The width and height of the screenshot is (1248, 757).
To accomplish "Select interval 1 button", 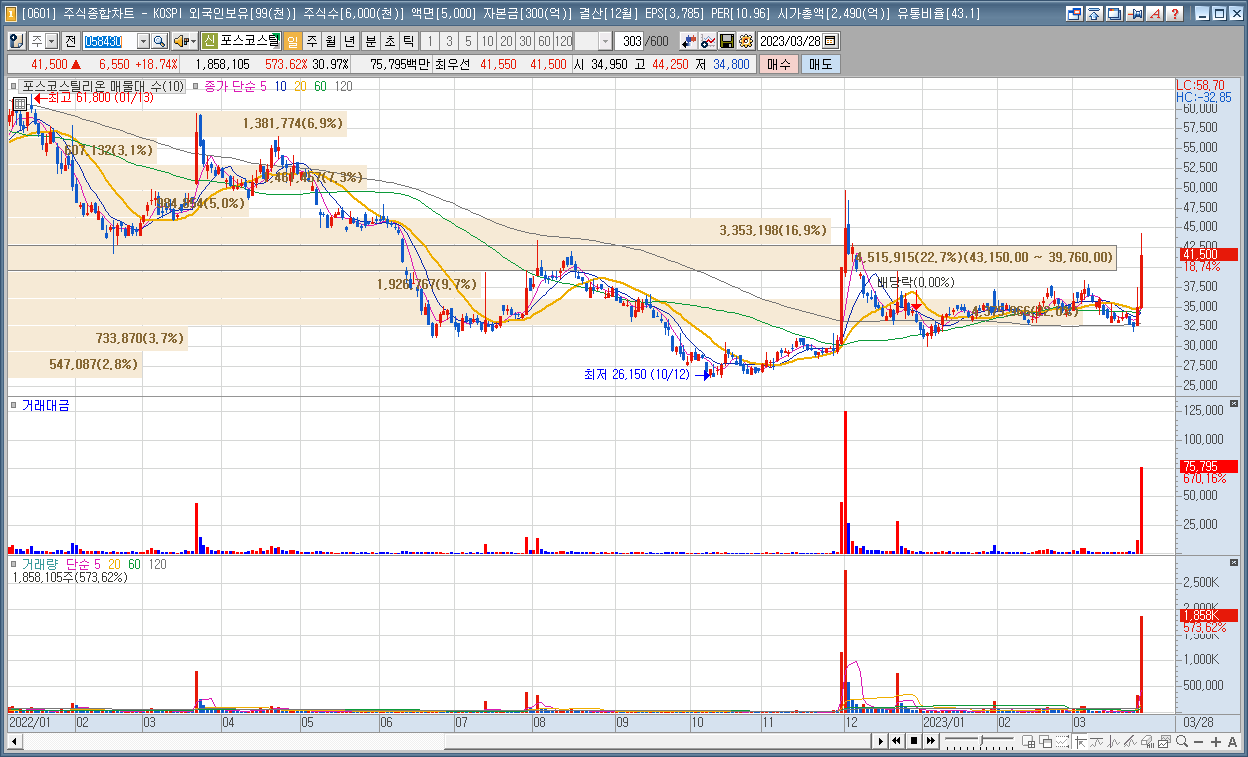I will pos(430,41).
